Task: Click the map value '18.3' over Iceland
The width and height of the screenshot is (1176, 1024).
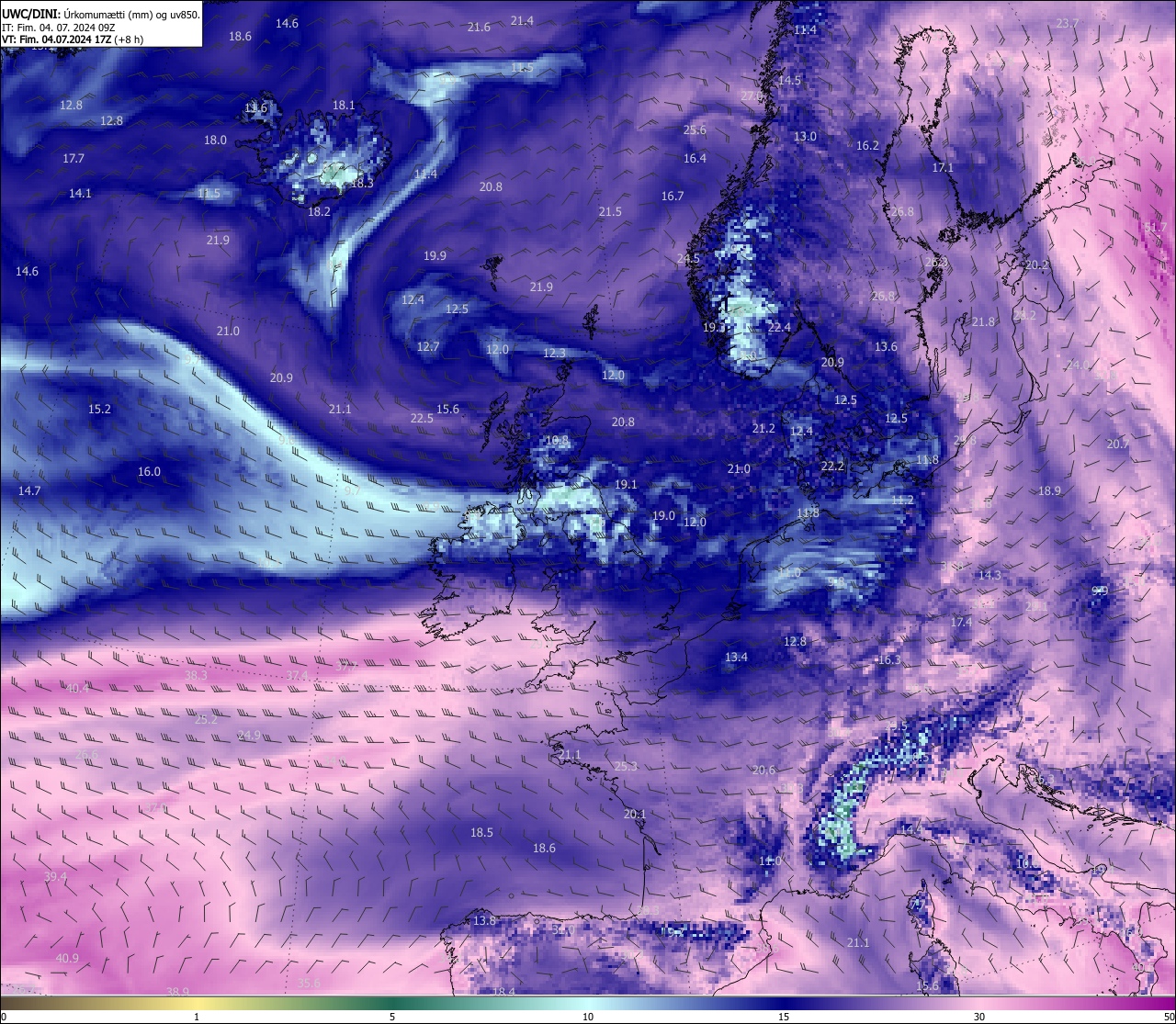Action: [362, 183]
